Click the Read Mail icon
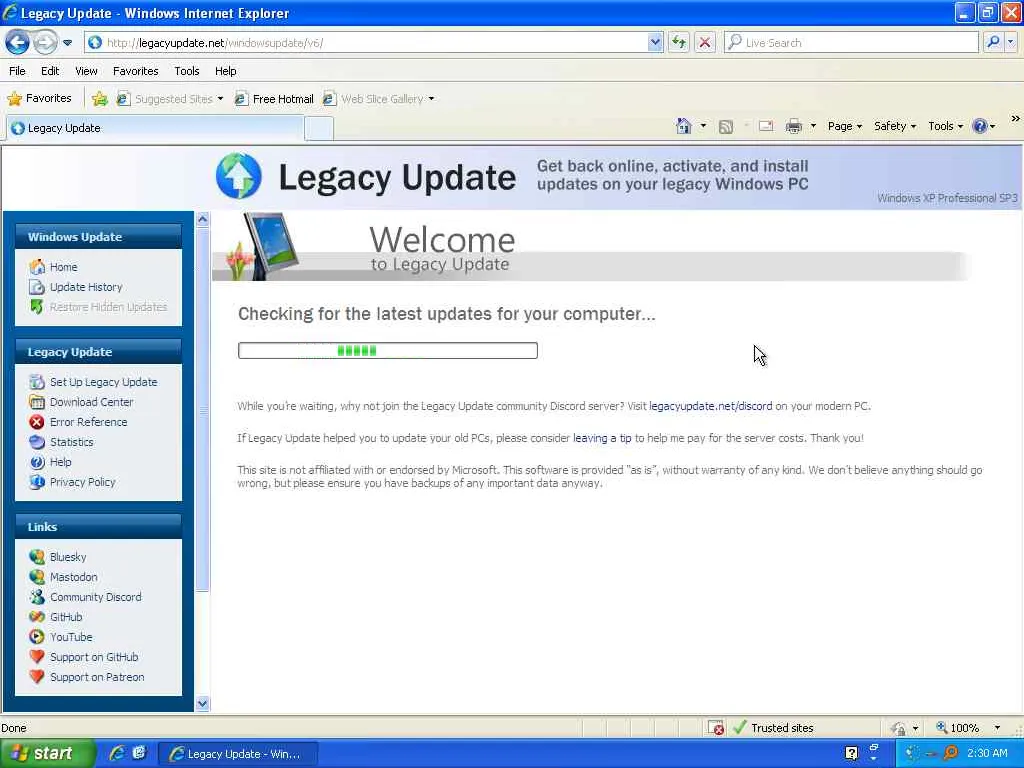The height and width of the screenshot is (768, 1024). 766,126
